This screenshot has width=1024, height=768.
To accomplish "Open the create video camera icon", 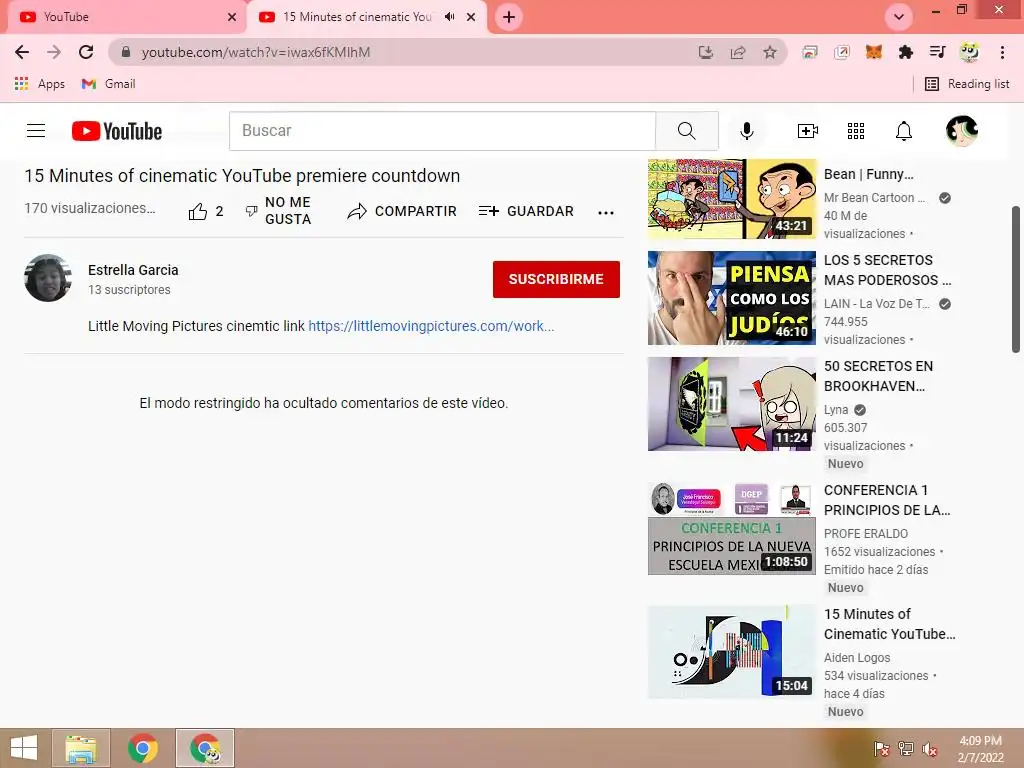I will pyautogui.click(x=807, y=131).
